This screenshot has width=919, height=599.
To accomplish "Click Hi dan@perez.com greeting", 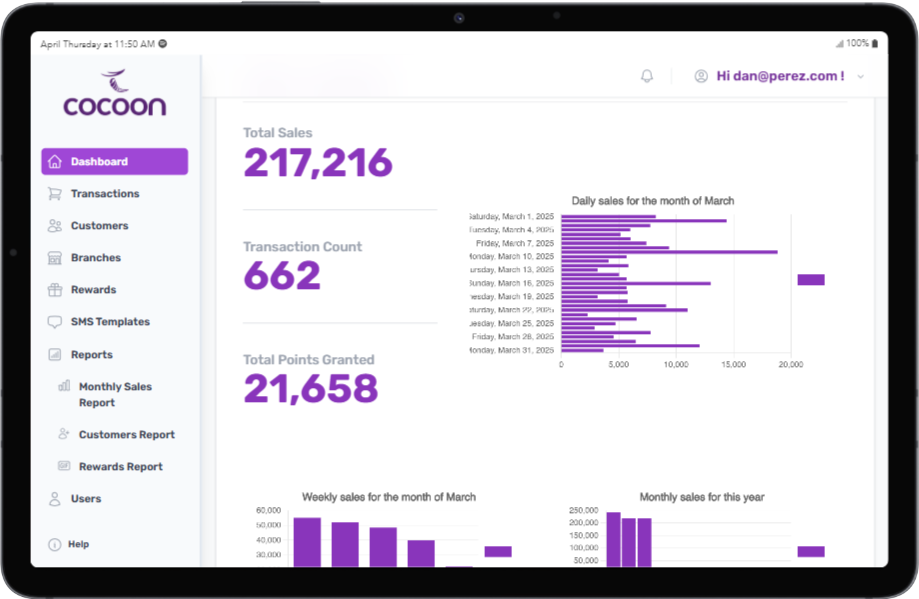I will pyautogui.click(x=780, y=76).
